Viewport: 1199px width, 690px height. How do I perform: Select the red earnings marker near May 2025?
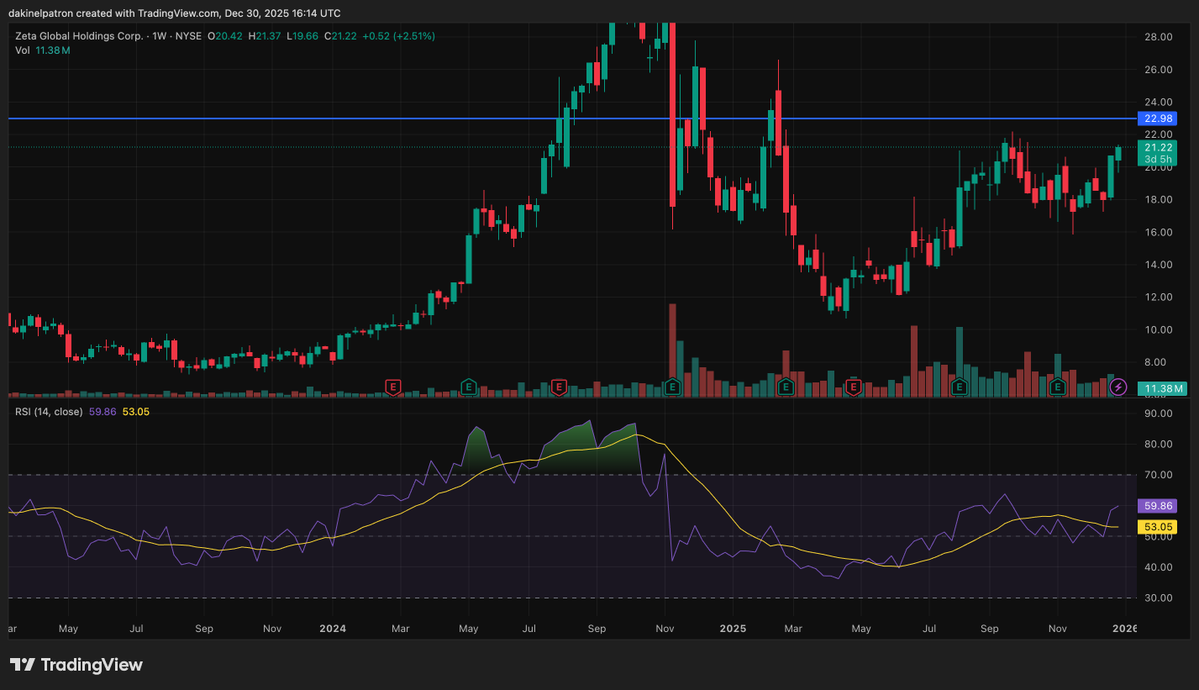pos(853,387)
